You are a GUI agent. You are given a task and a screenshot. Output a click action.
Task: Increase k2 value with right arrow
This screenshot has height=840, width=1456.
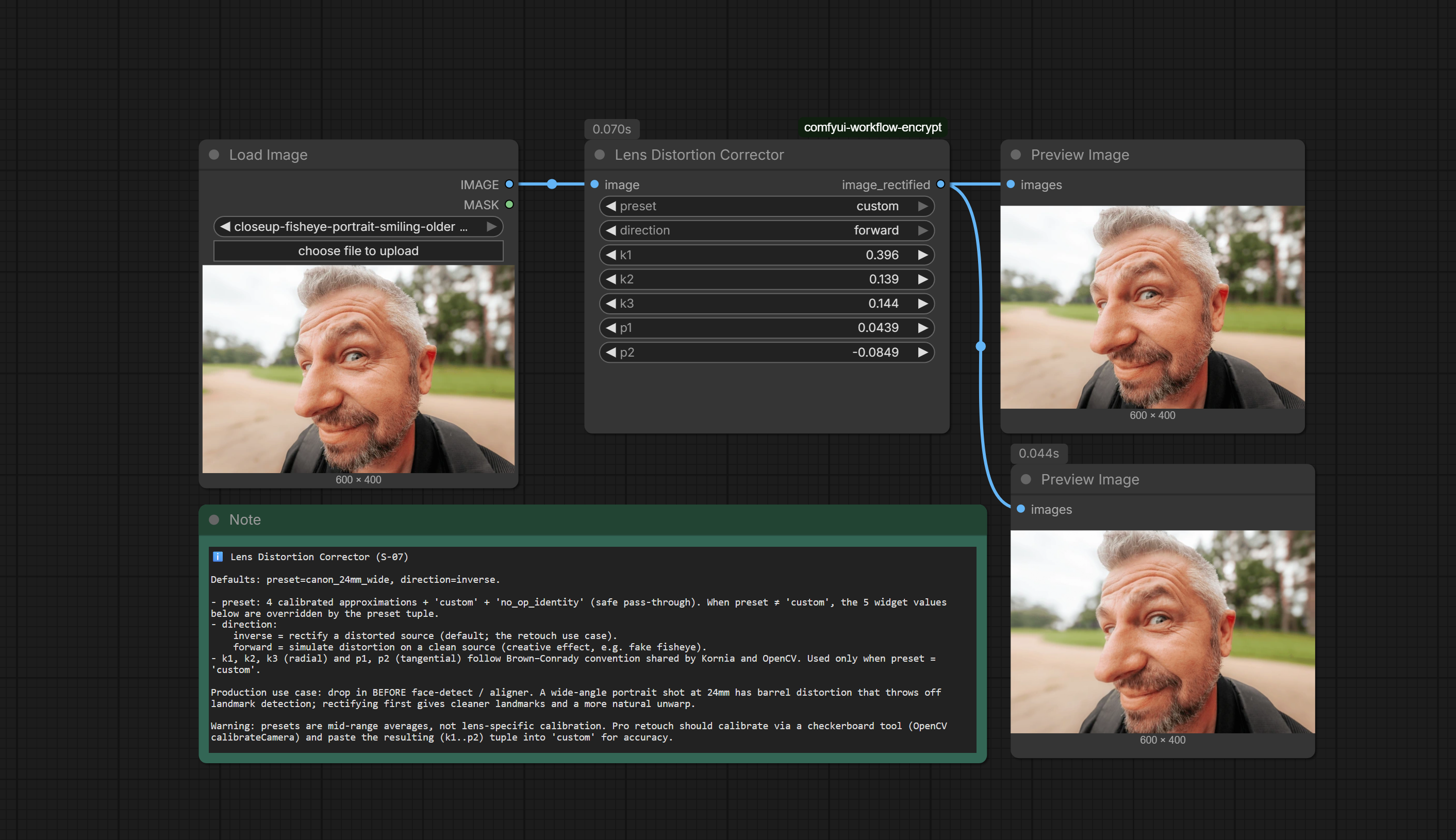[923, 279]
